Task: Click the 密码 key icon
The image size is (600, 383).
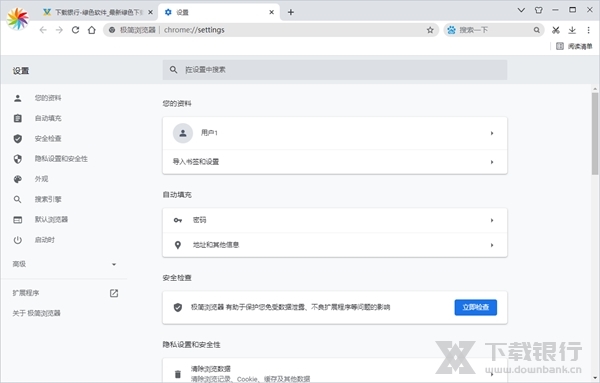Action: coord(178,220)
